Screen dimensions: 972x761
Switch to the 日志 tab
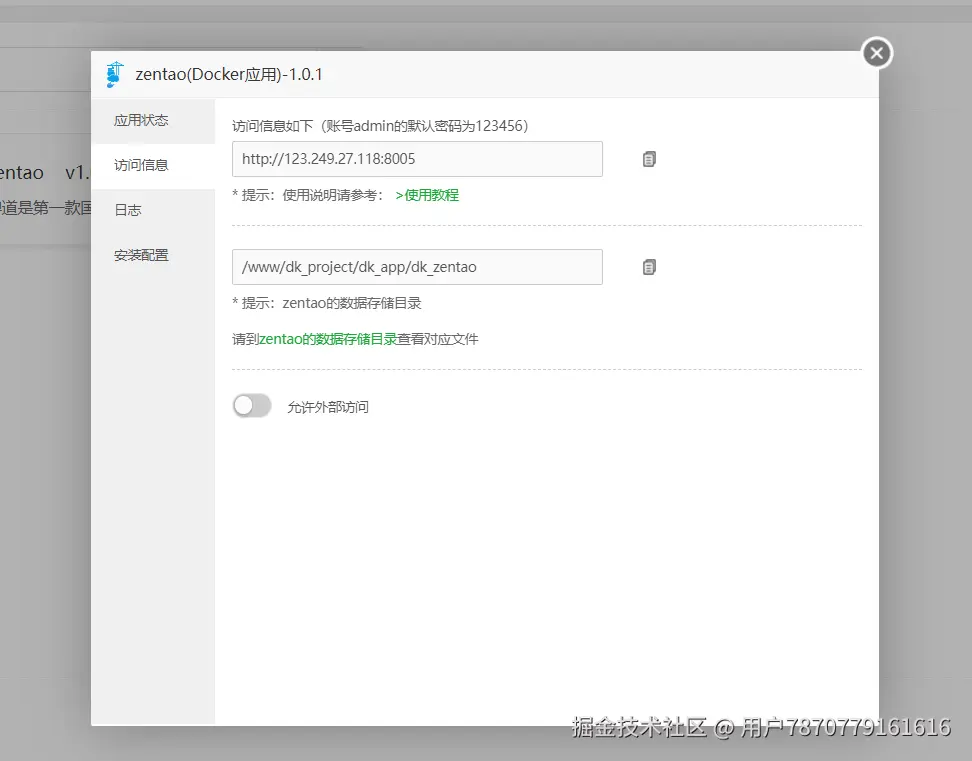(x=153, y=210)
